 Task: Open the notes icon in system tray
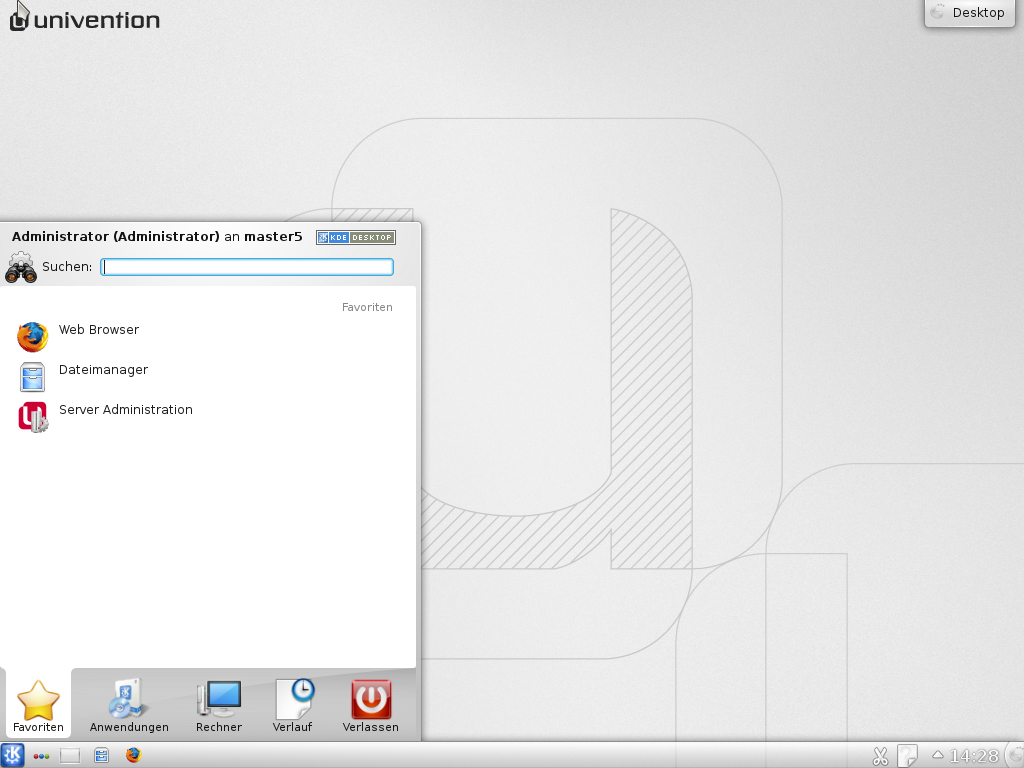click(907, 756)
